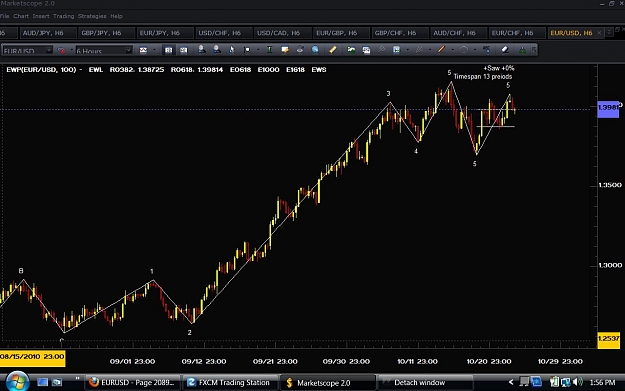Select the eraser tool
Screen dimensions: 625x391
pos(505,49)
